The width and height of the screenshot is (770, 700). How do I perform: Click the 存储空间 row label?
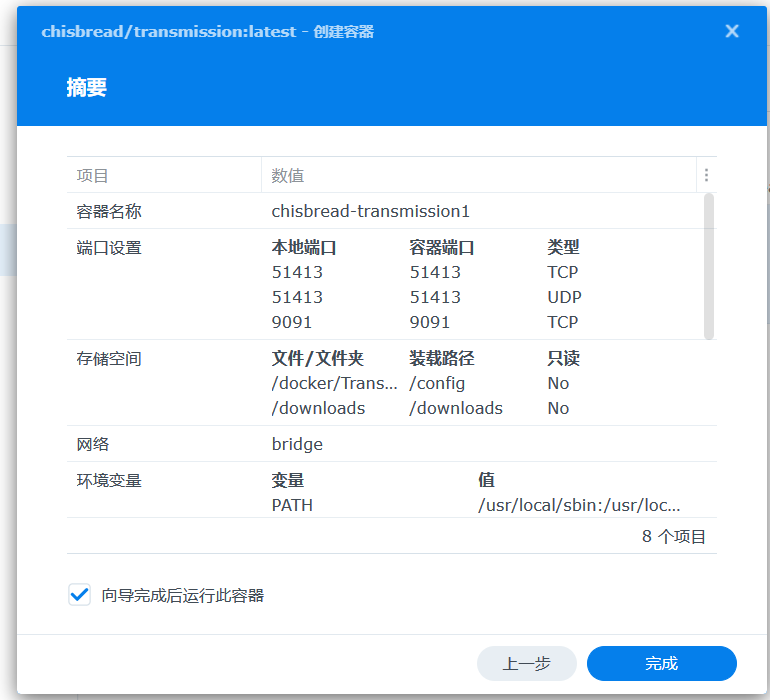pyautogui.click(x=109, y=359)
